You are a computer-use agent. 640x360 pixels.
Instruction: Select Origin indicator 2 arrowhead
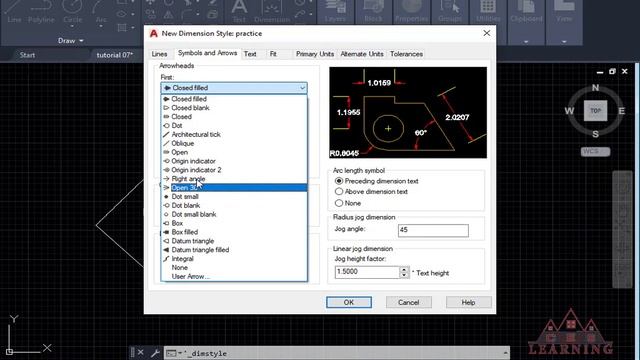[234, 170]
